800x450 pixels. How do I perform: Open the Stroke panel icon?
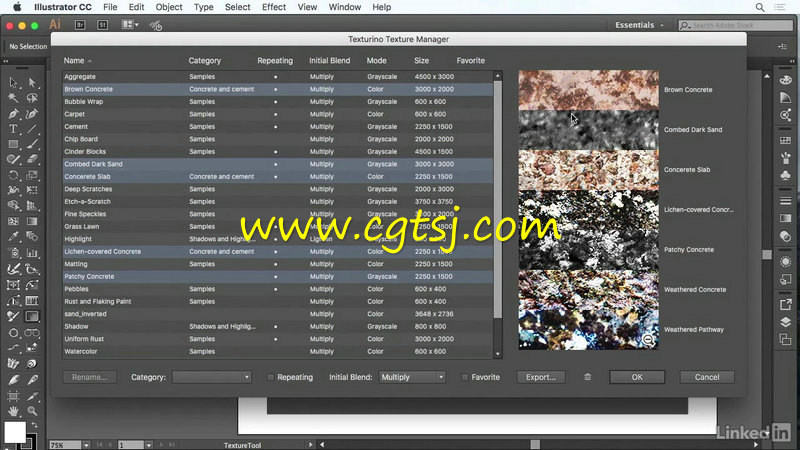point(786,201)
